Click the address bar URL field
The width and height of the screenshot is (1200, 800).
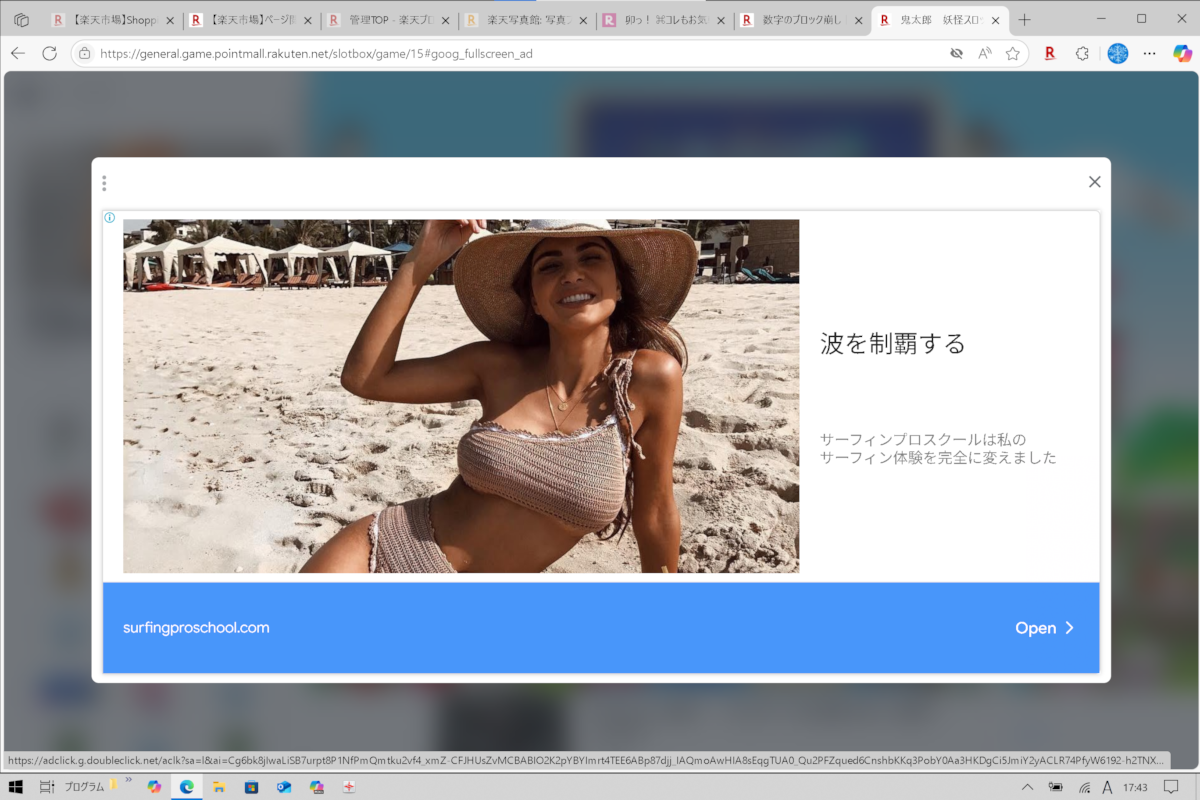click(500, 54)
